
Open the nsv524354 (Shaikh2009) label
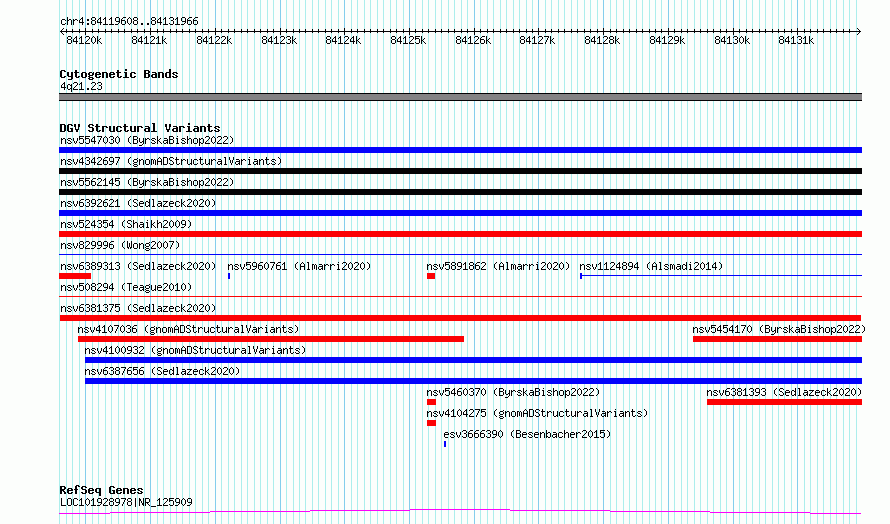pyautogui.click(x=126, y=224)
